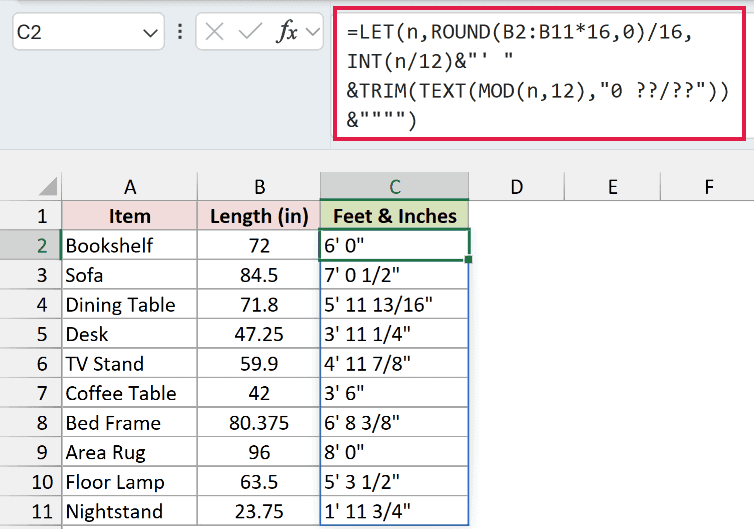Click the length value 63.5

259,482
